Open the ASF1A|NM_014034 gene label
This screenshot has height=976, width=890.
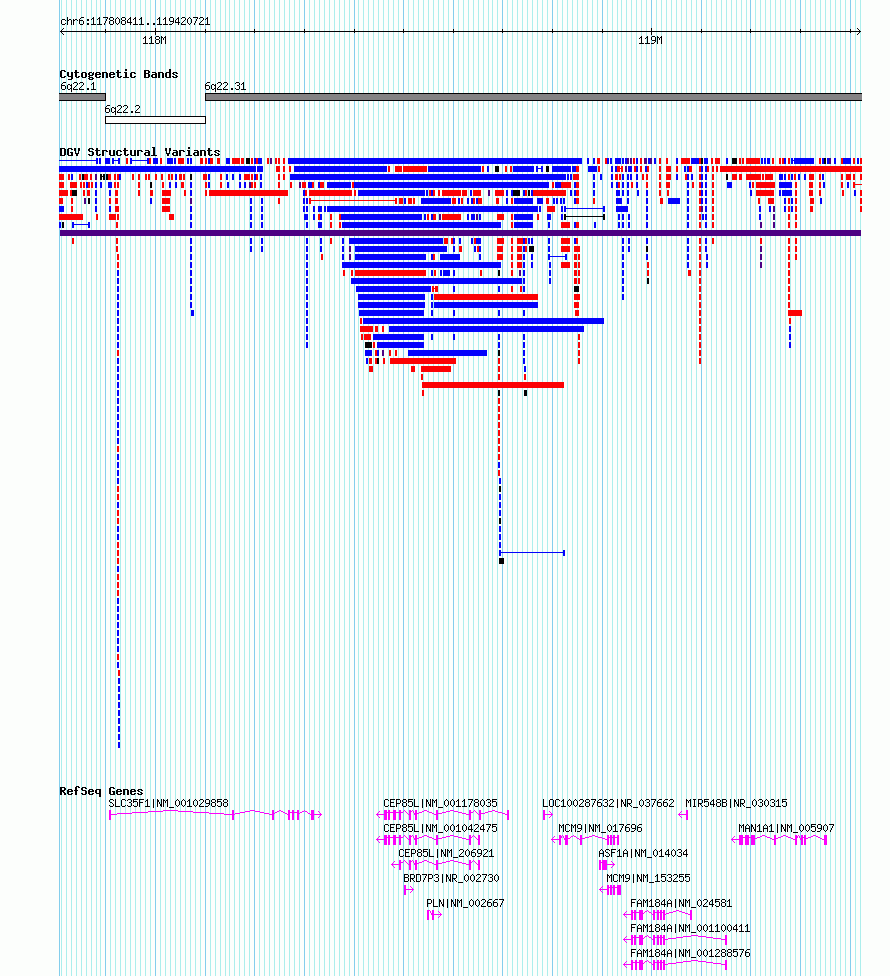(643, 853)
